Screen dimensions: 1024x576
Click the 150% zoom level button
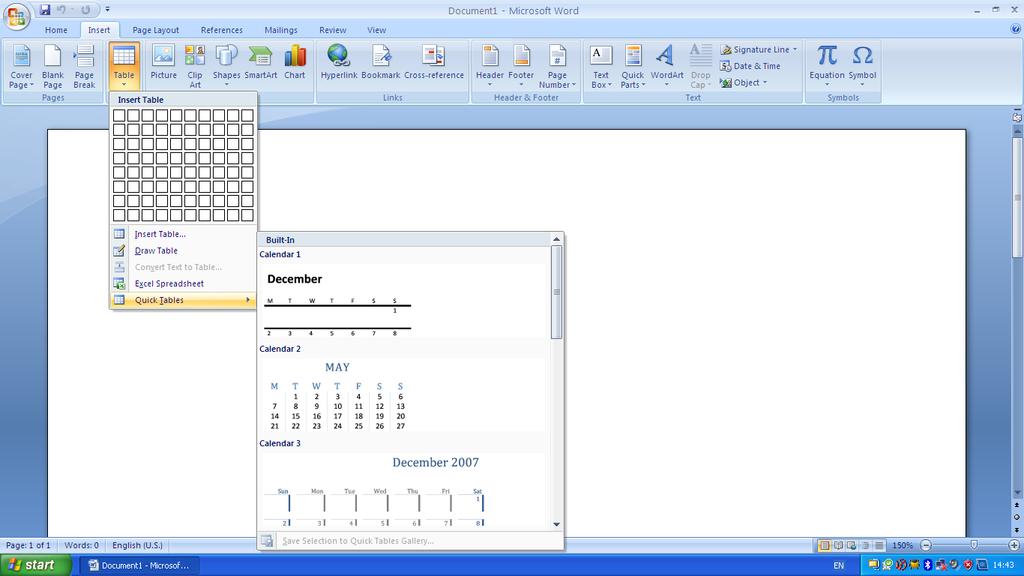(x=903, y=545)
